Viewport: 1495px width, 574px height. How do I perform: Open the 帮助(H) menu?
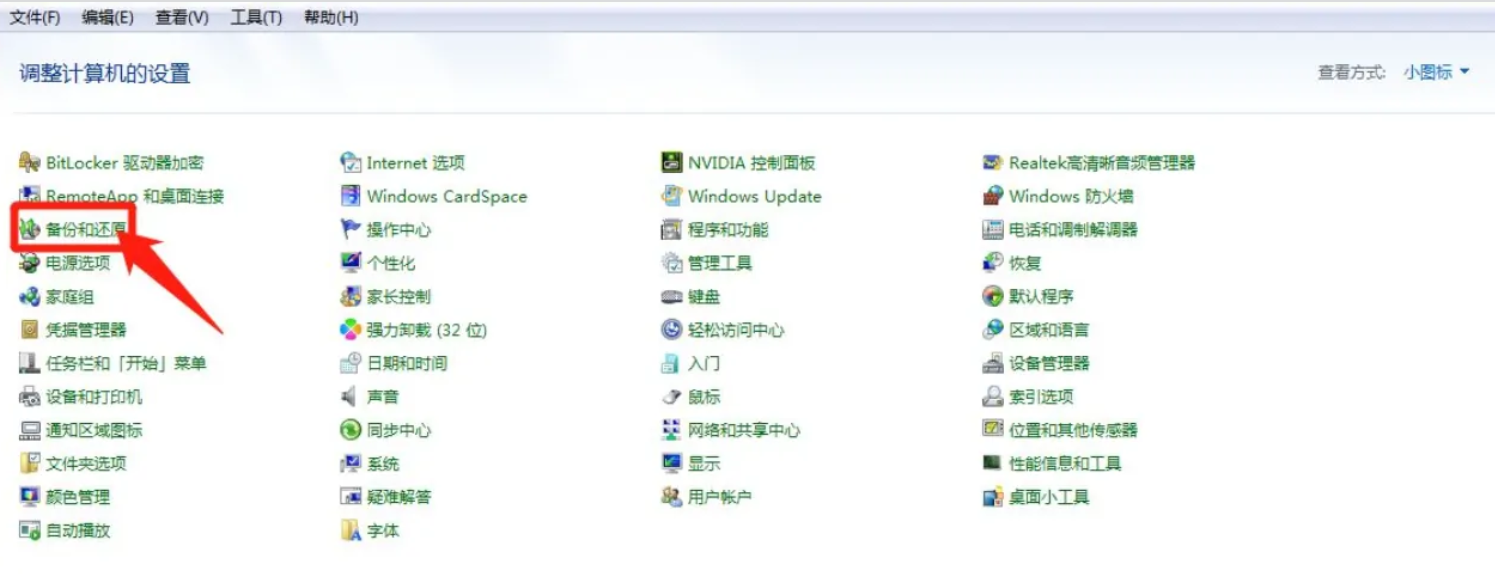pos(331,17)
